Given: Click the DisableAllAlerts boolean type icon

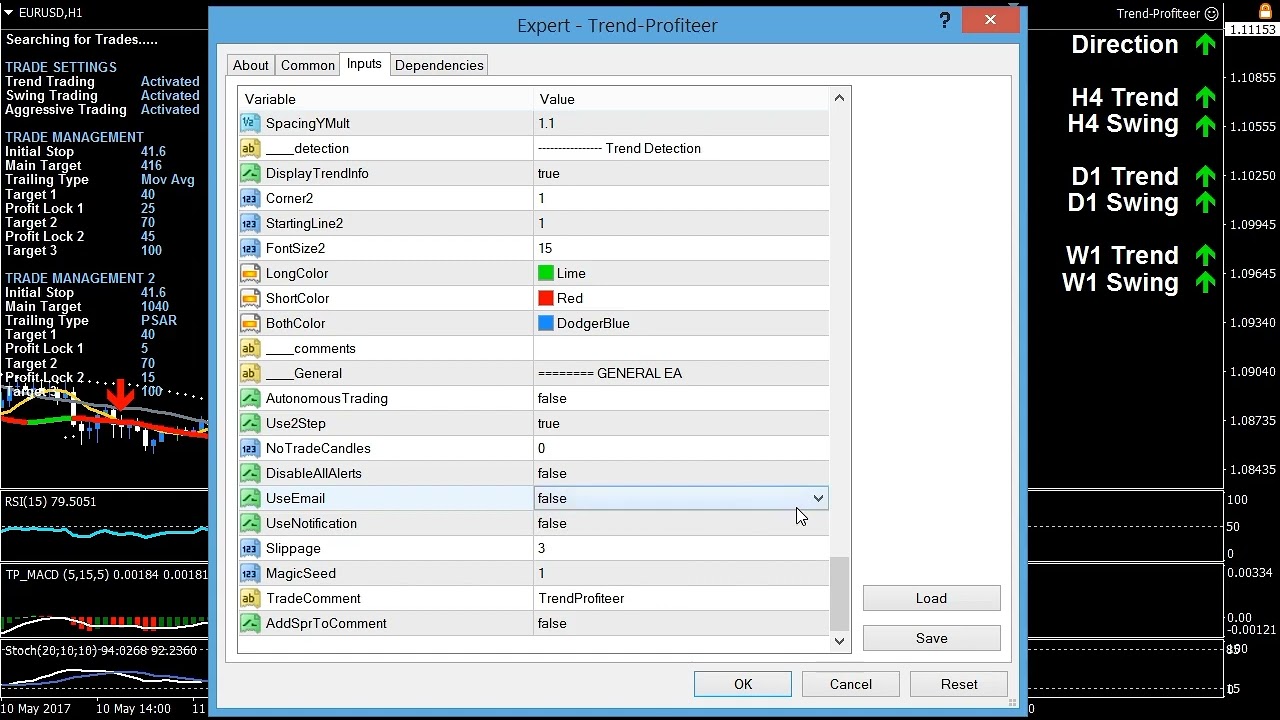Looking at the screenshot, I should pos(250,473).
